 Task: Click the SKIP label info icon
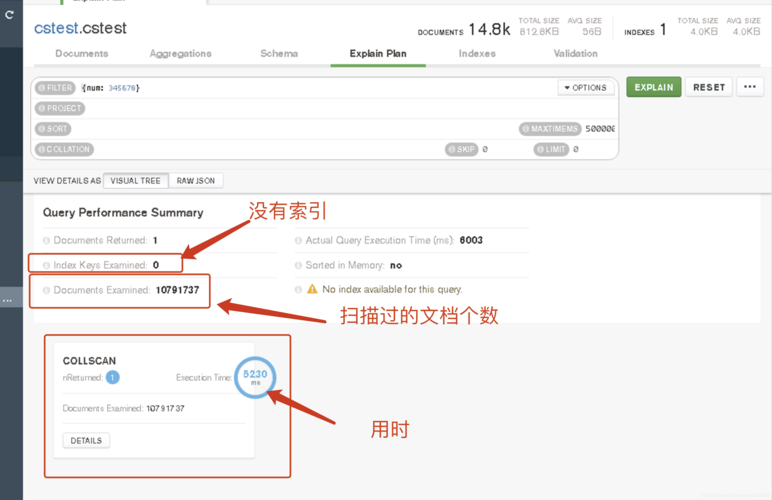tap(452, 149)
